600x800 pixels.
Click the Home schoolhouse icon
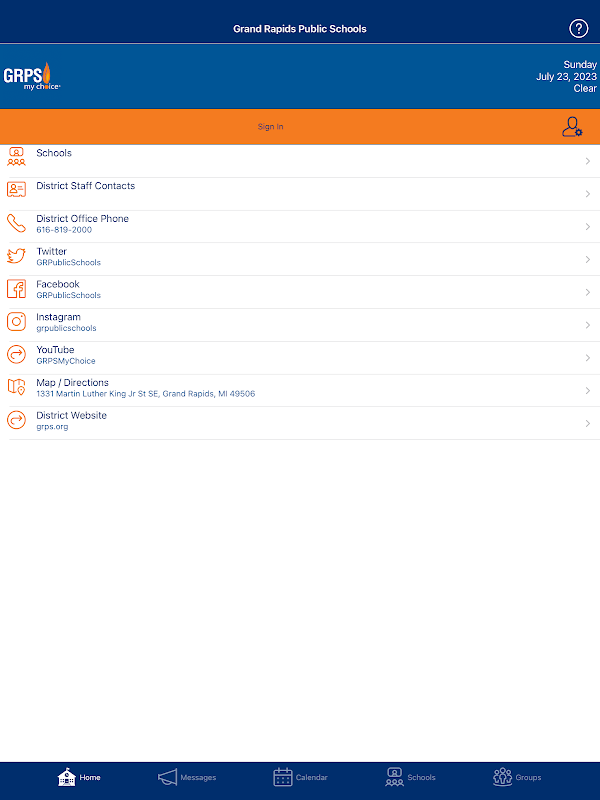click(x=66, y=777)
